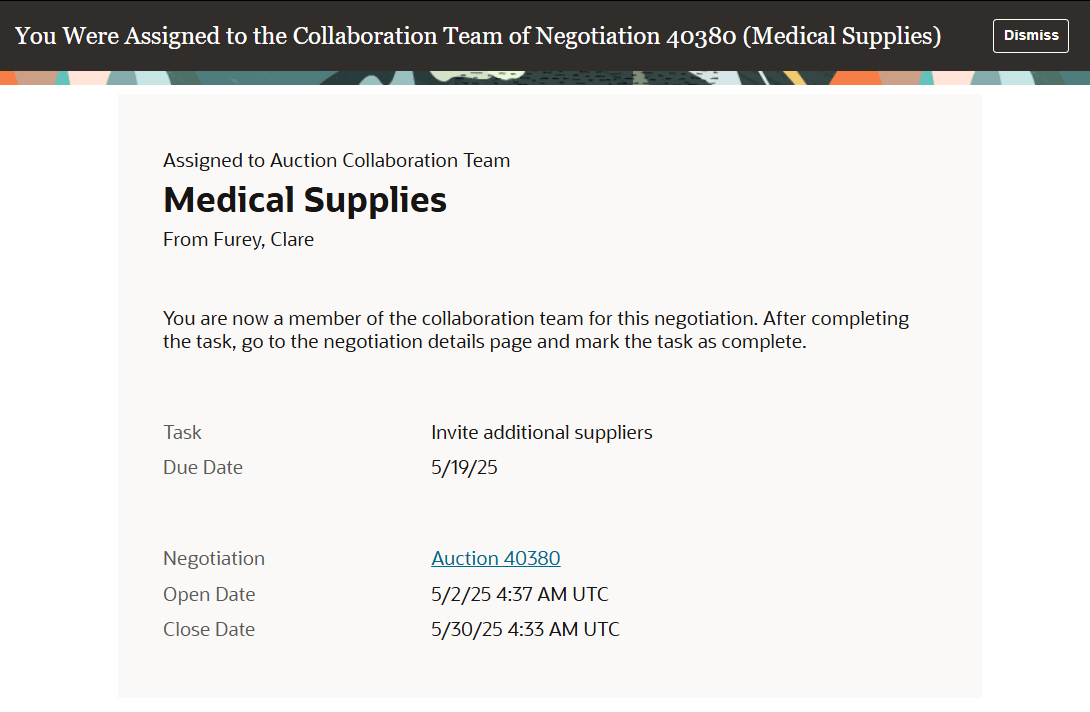Click the Assigned to Auction Collaboration Team subtitle

(337, 160)
